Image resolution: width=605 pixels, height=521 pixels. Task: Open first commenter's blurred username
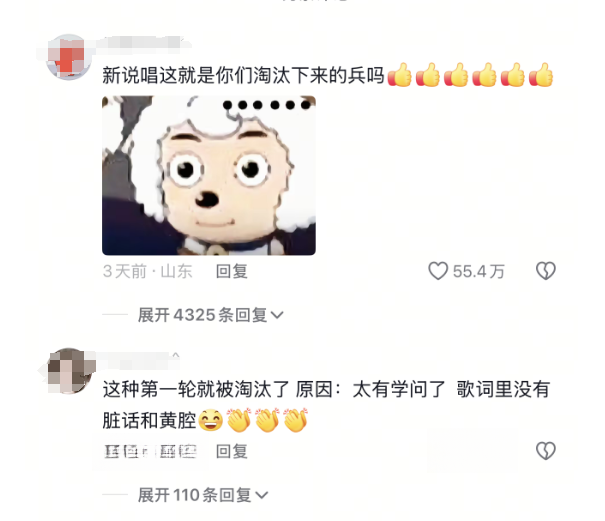pyautogui.click(x=144, y=43)
